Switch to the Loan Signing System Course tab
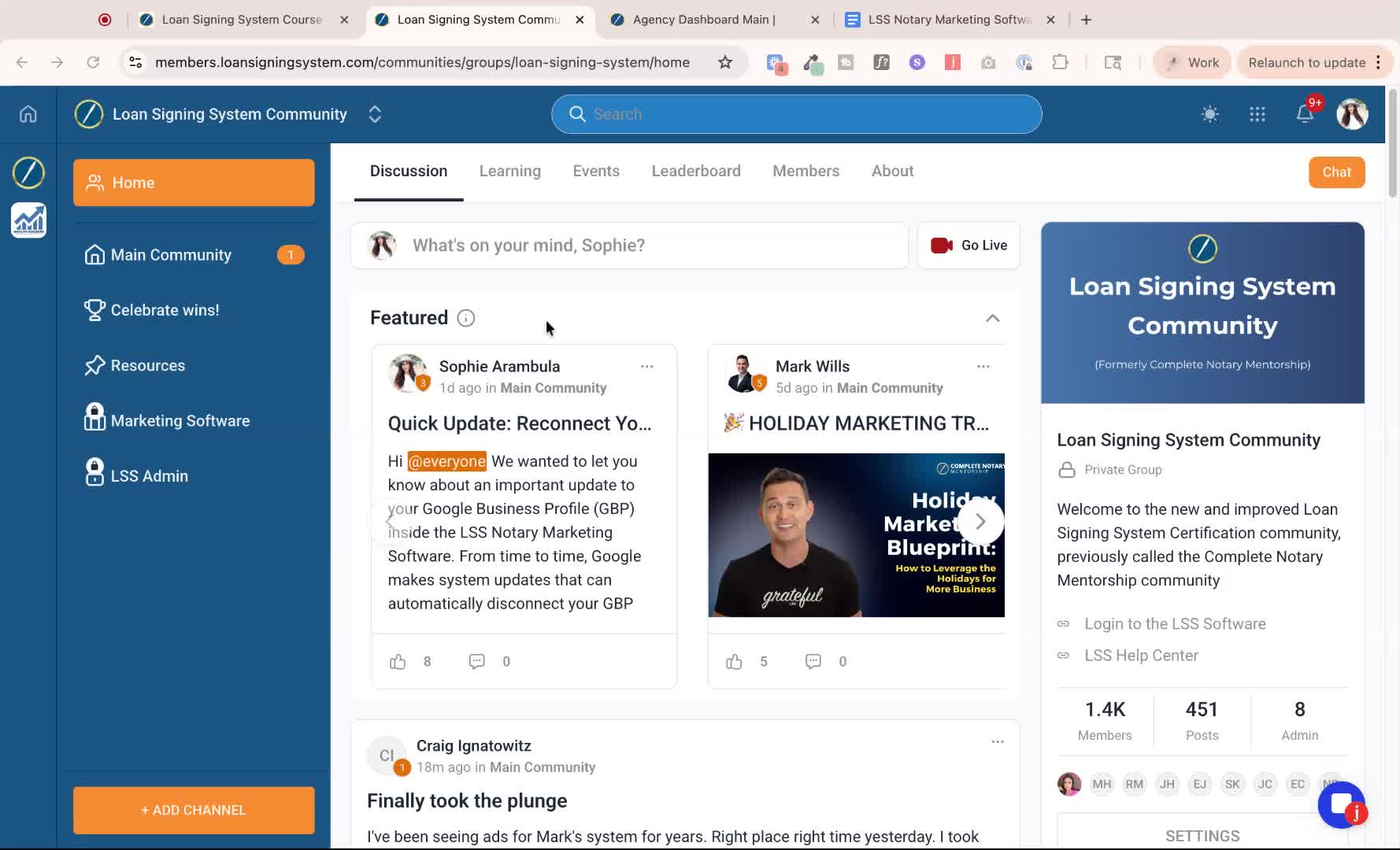1400x850 pixels. [x=243, y=20]
